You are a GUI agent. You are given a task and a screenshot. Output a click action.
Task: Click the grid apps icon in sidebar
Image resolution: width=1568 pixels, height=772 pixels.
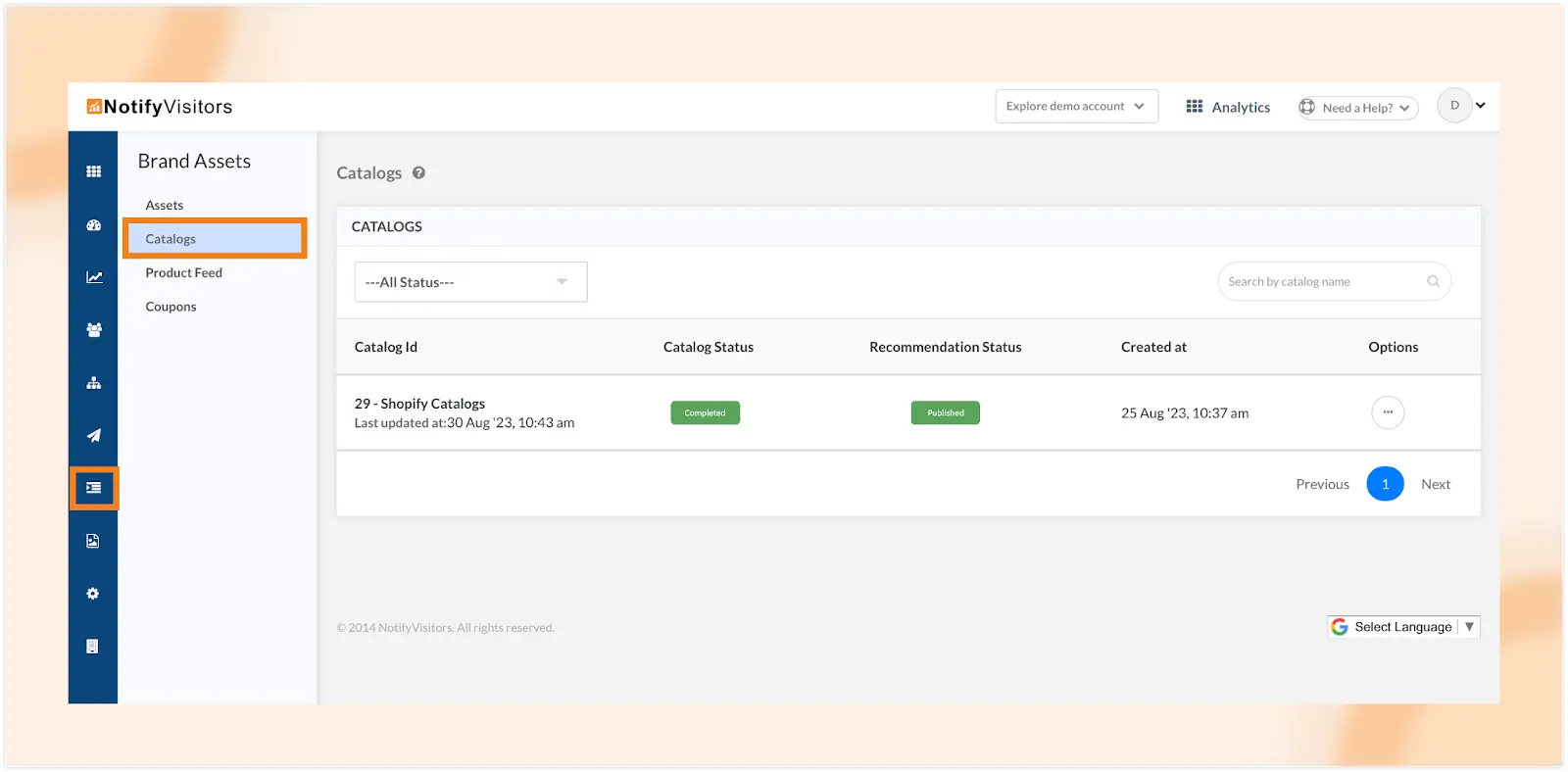tap(93, 171)
